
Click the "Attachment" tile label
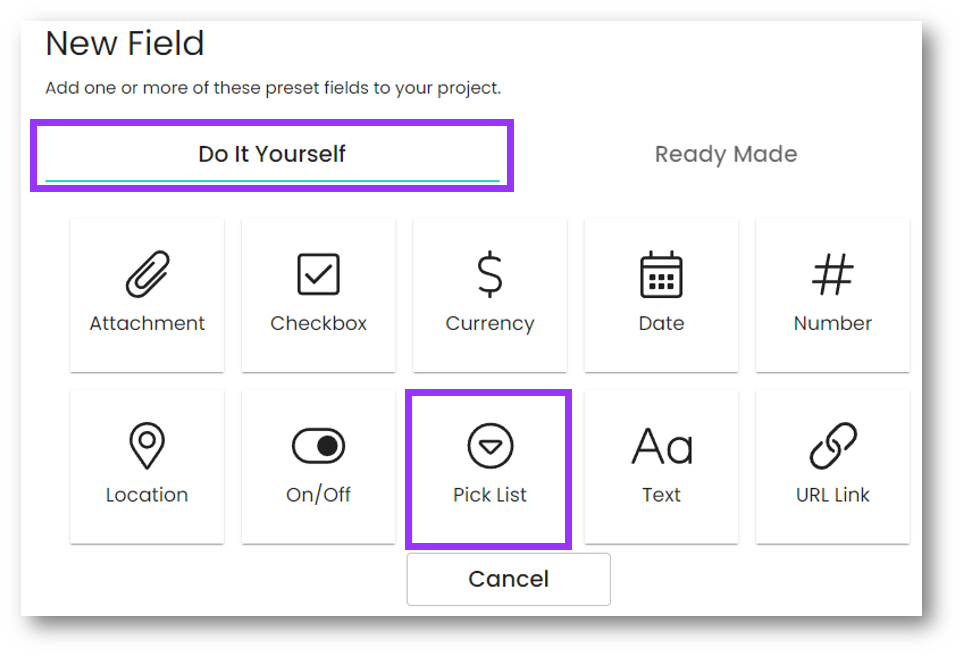[147, 323]
